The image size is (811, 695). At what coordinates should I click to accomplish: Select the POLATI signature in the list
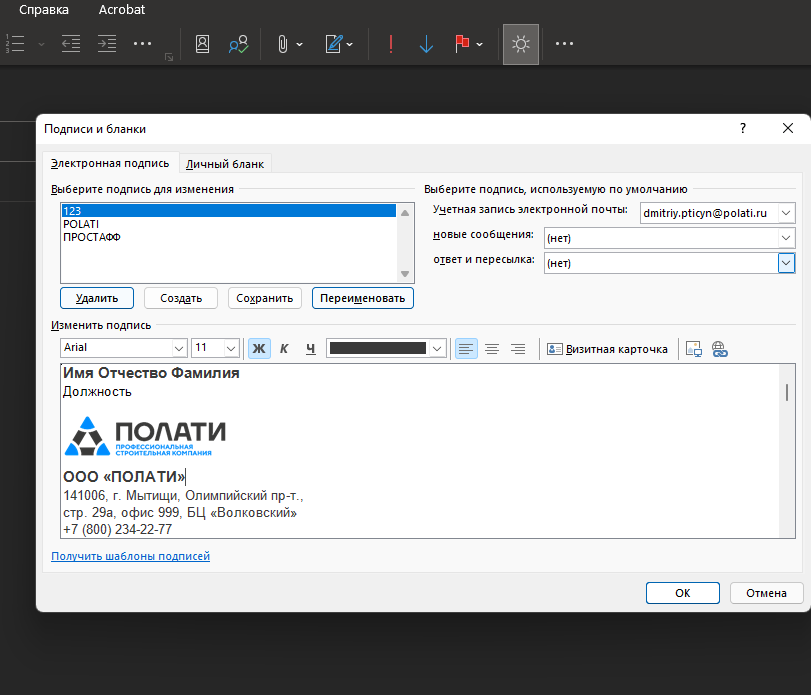(80, 225)
